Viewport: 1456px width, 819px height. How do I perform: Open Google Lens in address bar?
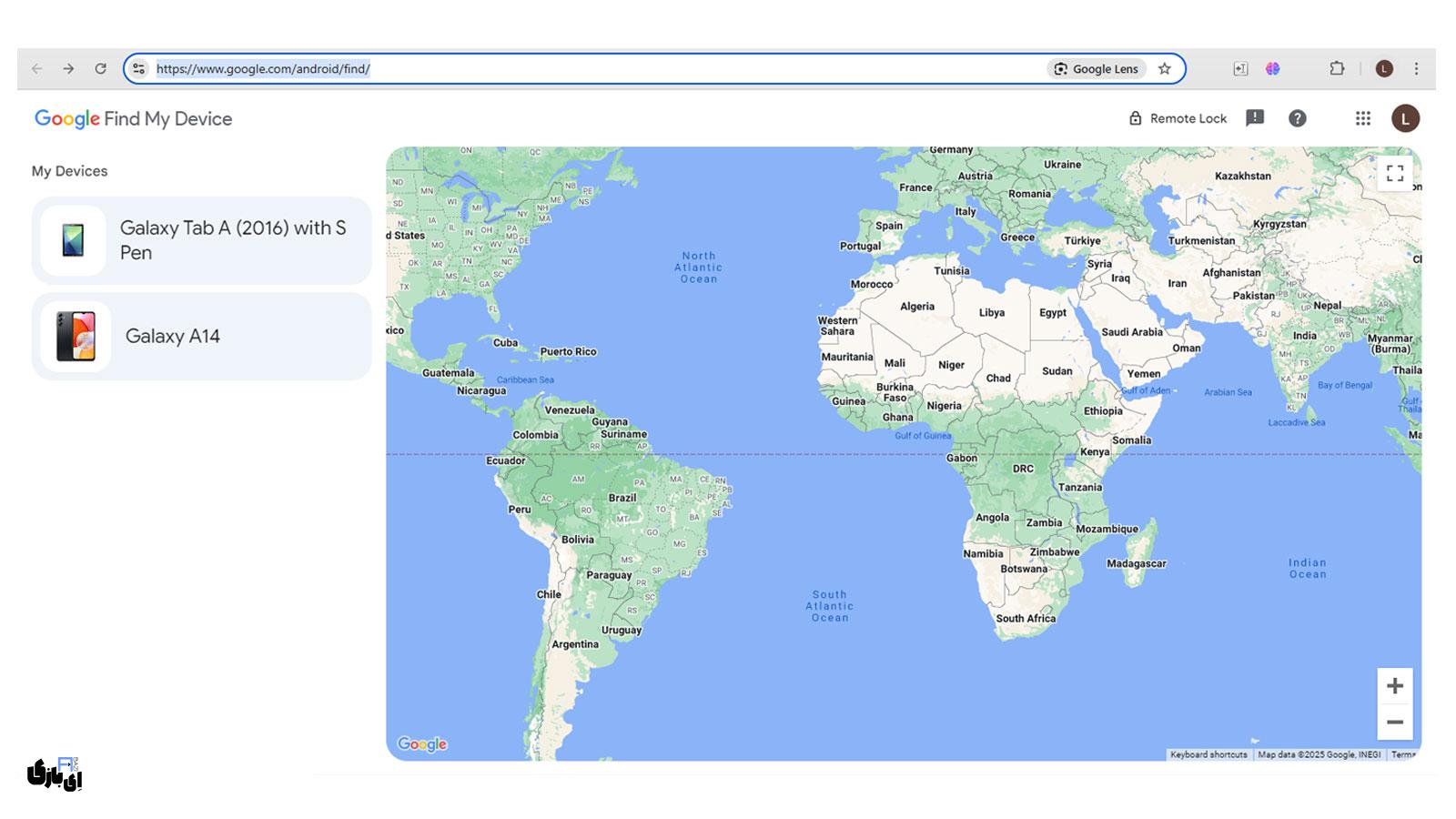[1097, 68]
